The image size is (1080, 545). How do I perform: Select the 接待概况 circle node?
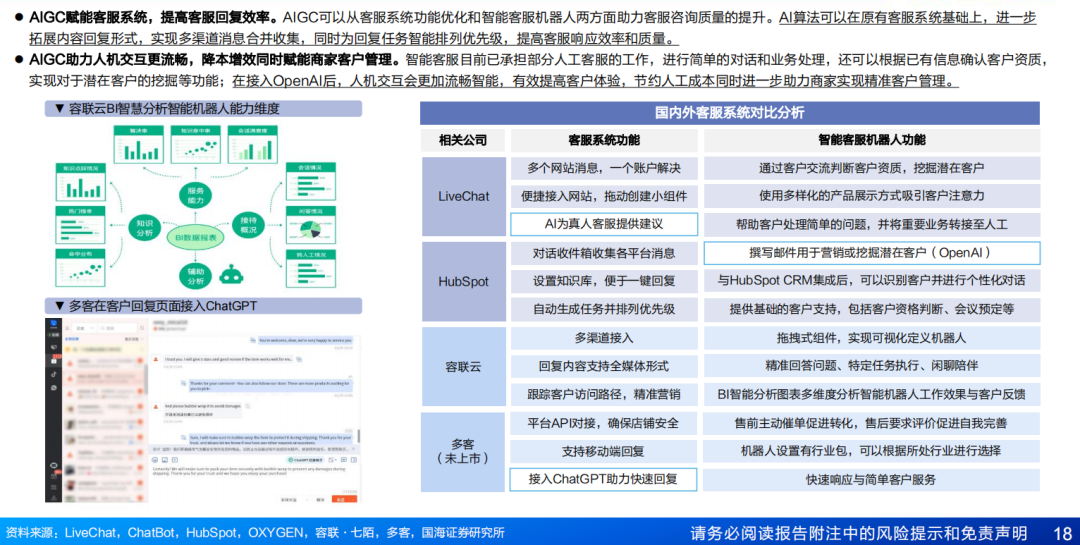coord(248,225)
